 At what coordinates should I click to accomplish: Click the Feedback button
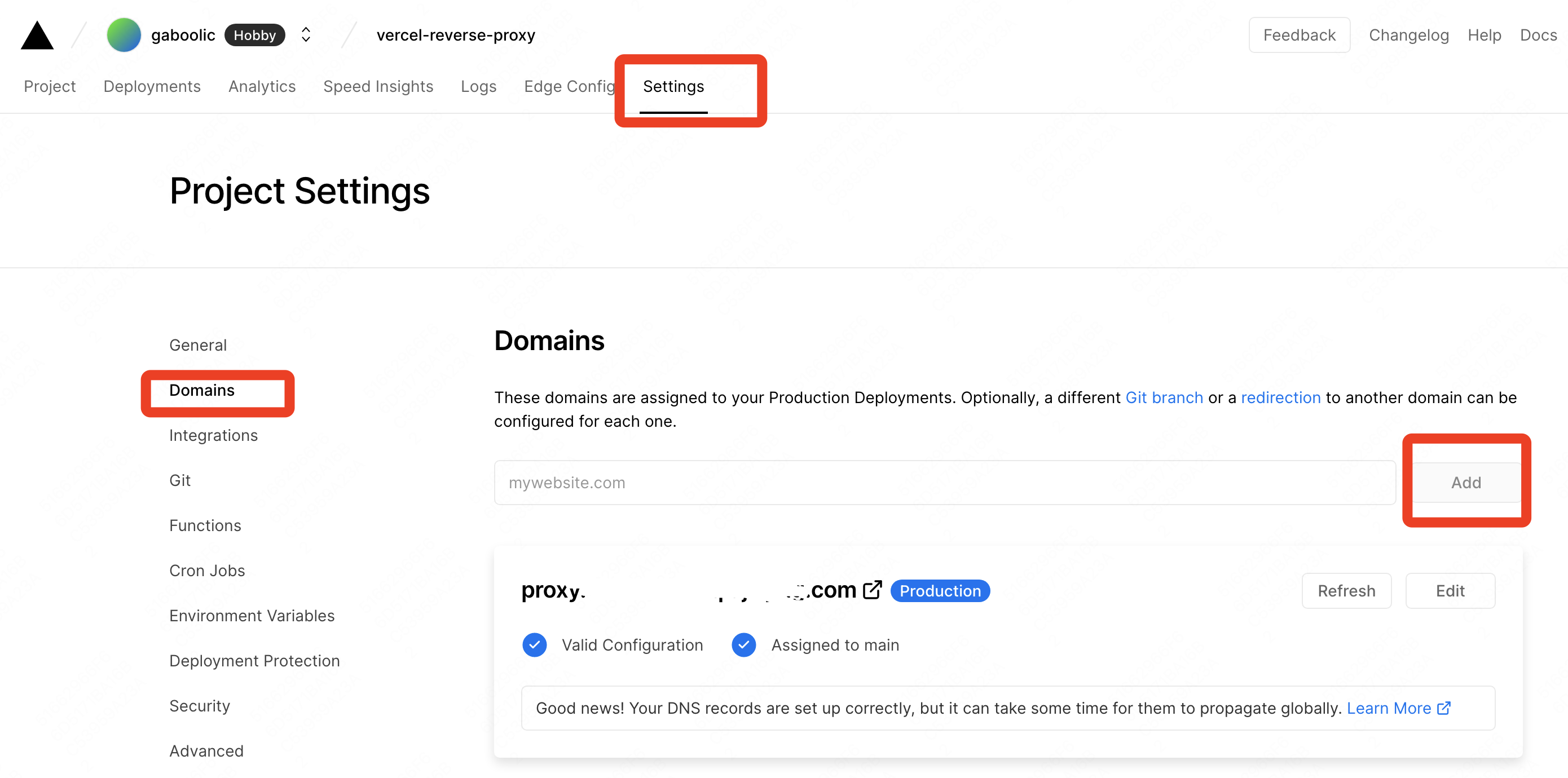coord(1299,36)
